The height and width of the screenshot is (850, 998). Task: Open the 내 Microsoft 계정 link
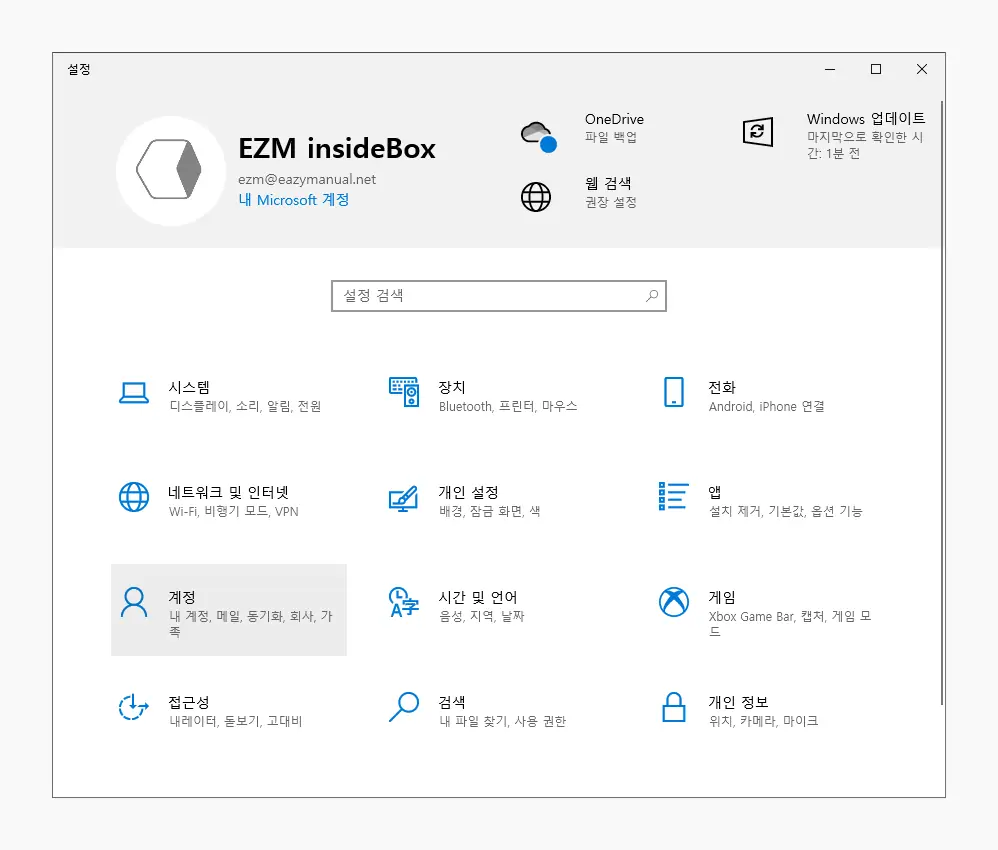coord(293,200)
